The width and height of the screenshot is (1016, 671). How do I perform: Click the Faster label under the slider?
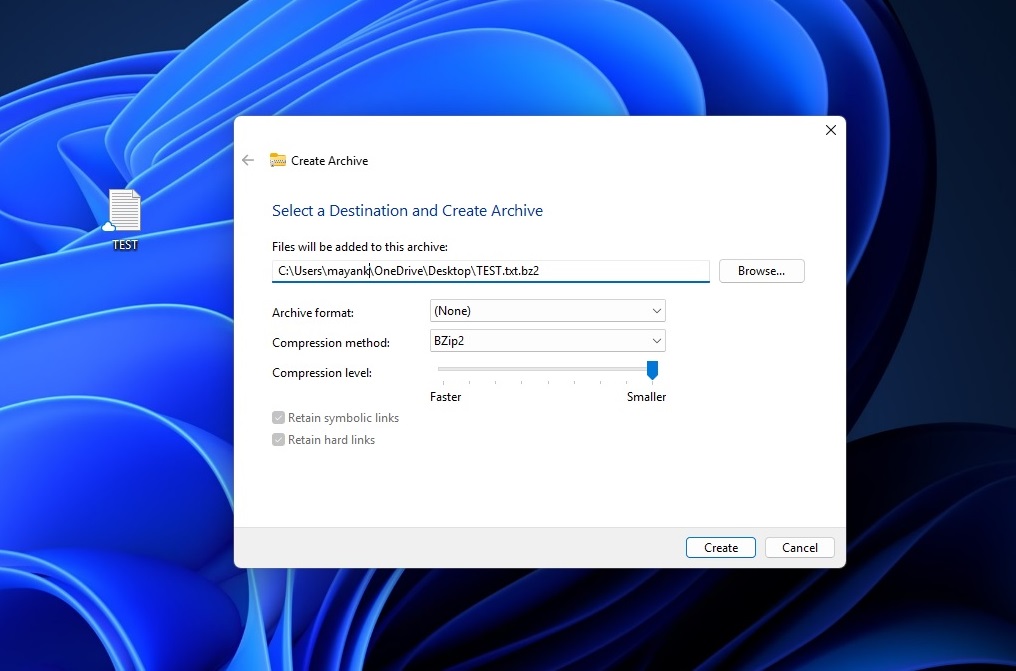446,396
